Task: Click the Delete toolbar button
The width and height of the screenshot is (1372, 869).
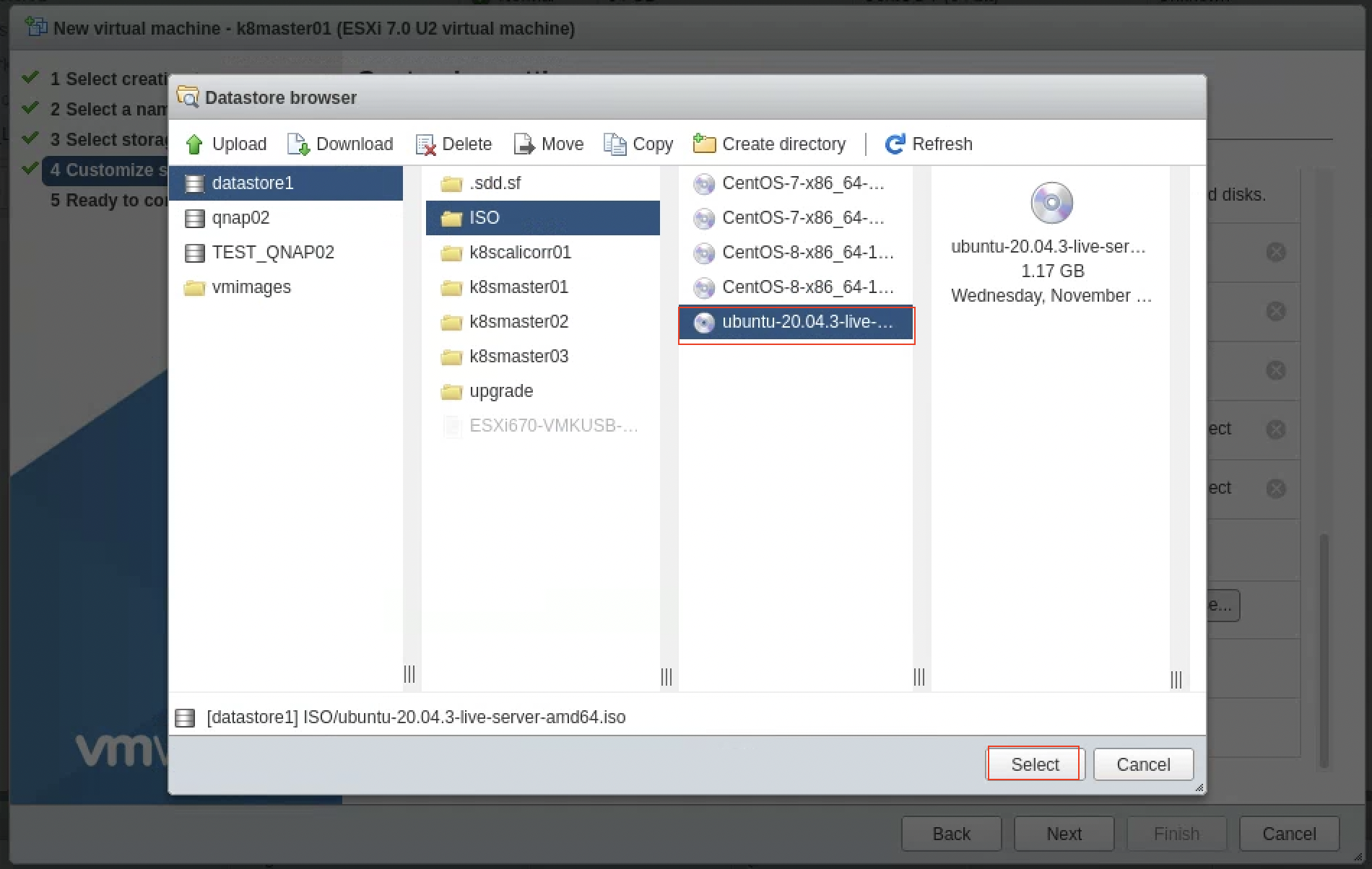Action: 454,144
